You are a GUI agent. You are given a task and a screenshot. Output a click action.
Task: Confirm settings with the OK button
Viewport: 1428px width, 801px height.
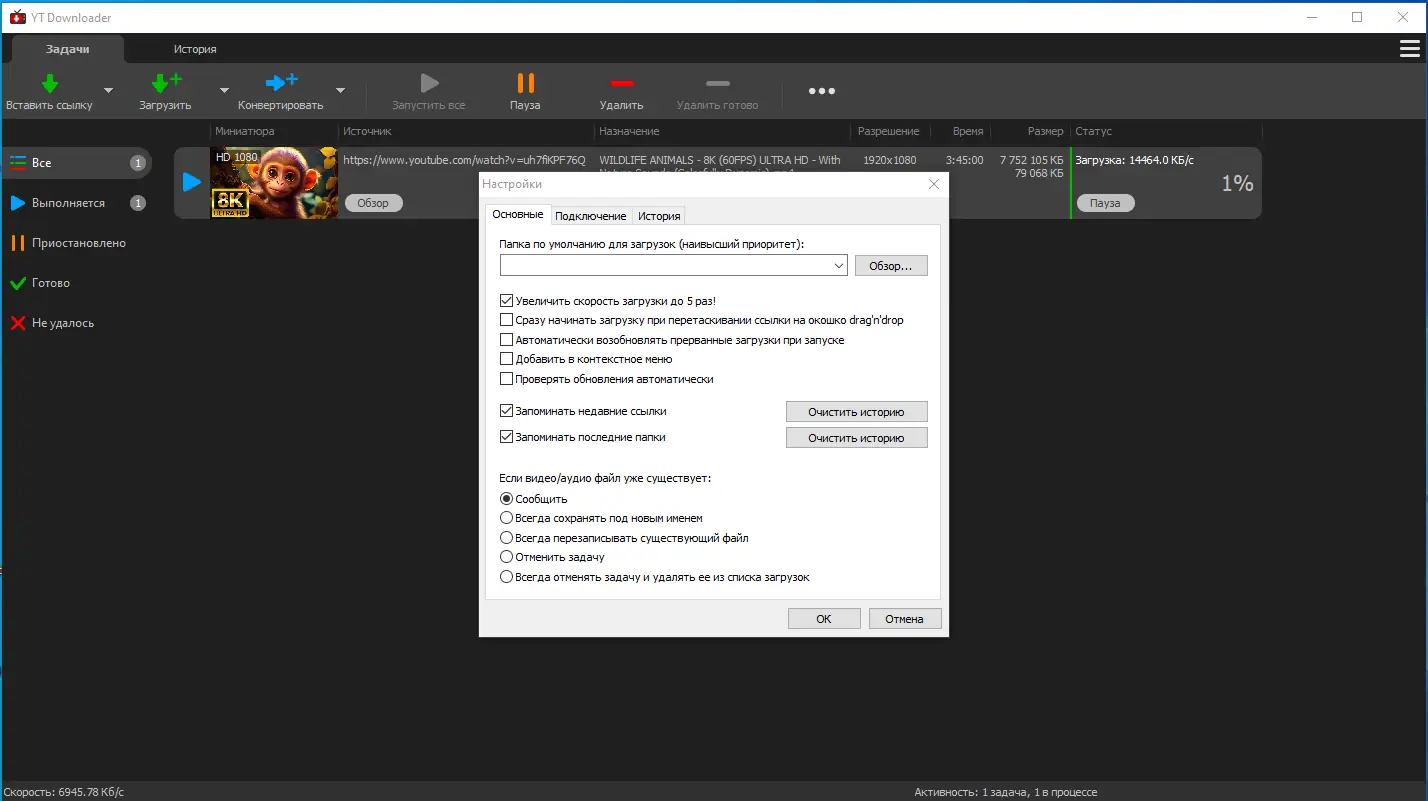coord(824,619)
